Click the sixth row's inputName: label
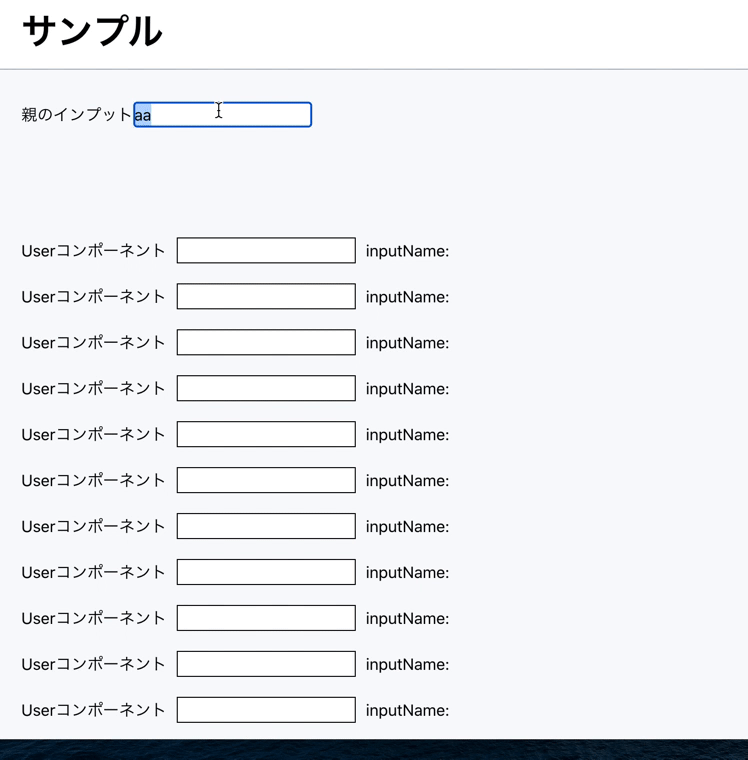Screen dimensions: 748x760 click(407, 481)
